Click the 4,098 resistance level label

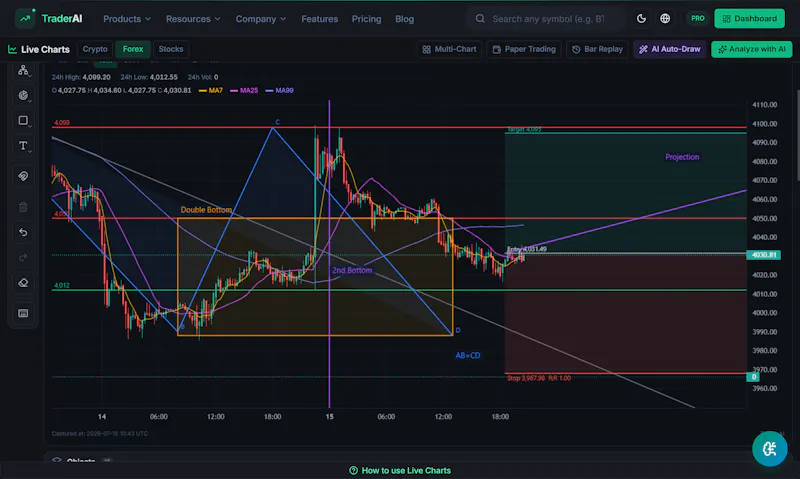[62, 122]
